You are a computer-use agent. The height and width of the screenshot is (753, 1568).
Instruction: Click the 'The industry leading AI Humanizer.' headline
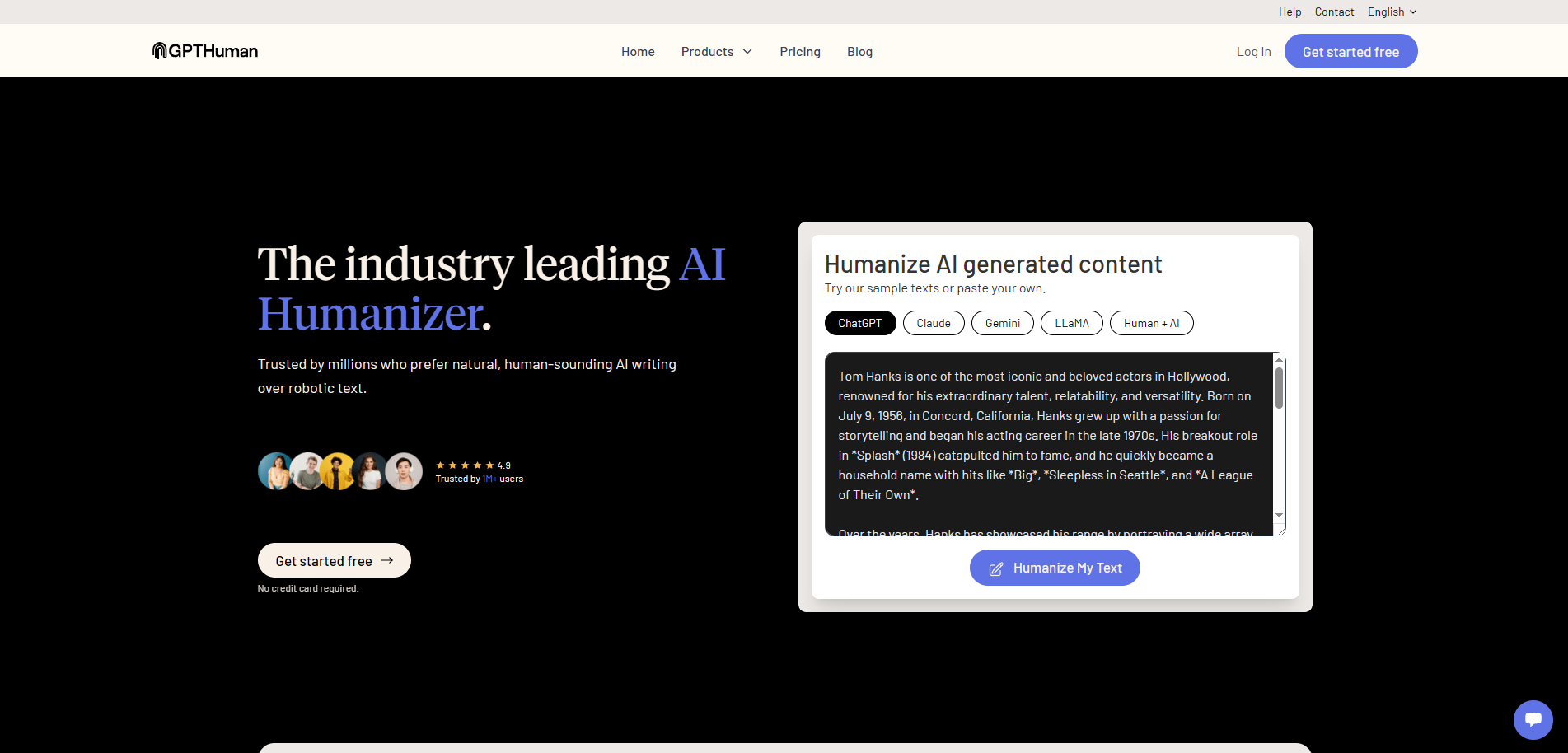tap(492, 288)
